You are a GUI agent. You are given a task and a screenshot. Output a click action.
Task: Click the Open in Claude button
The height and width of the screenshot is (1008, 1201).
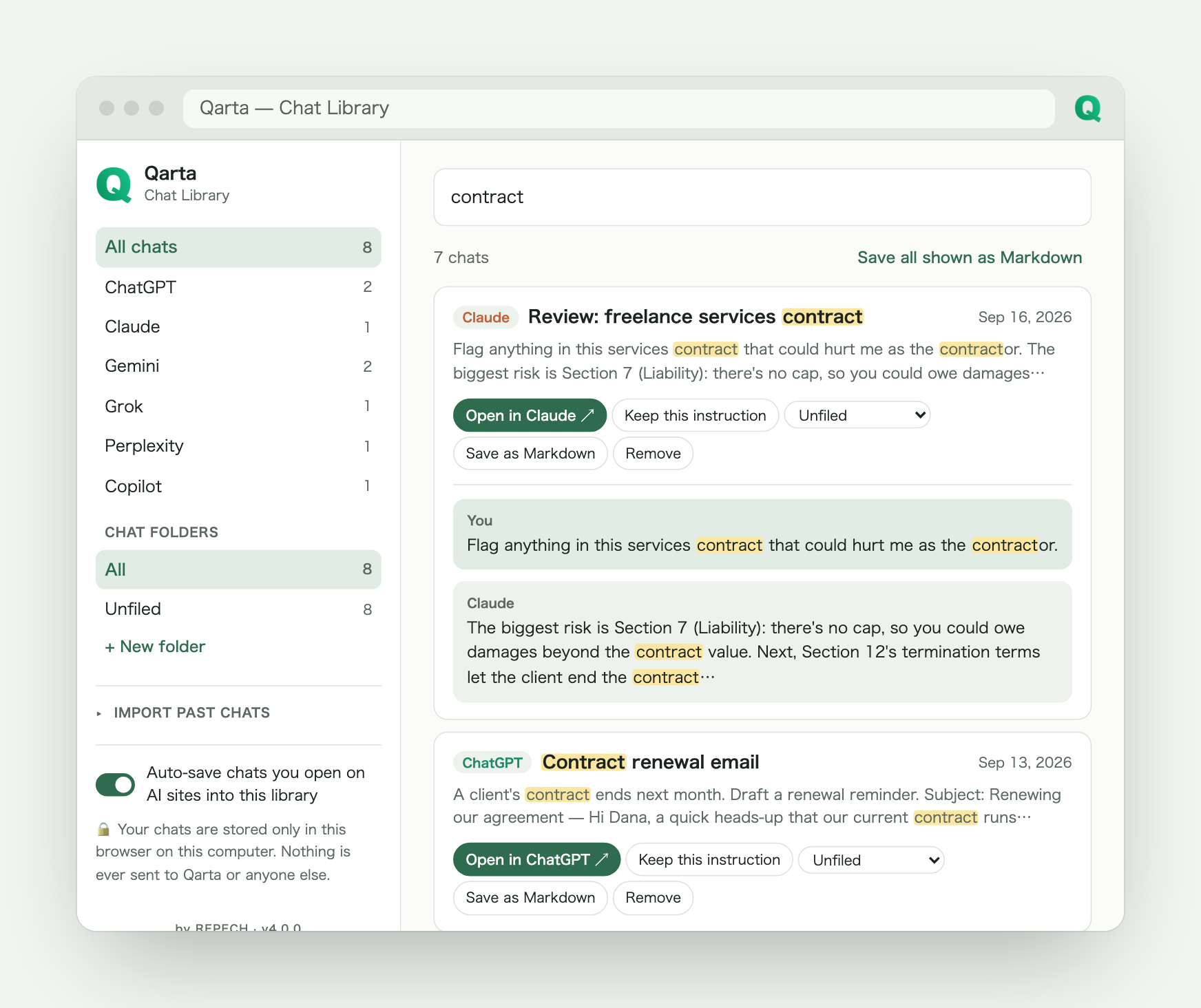530,415
